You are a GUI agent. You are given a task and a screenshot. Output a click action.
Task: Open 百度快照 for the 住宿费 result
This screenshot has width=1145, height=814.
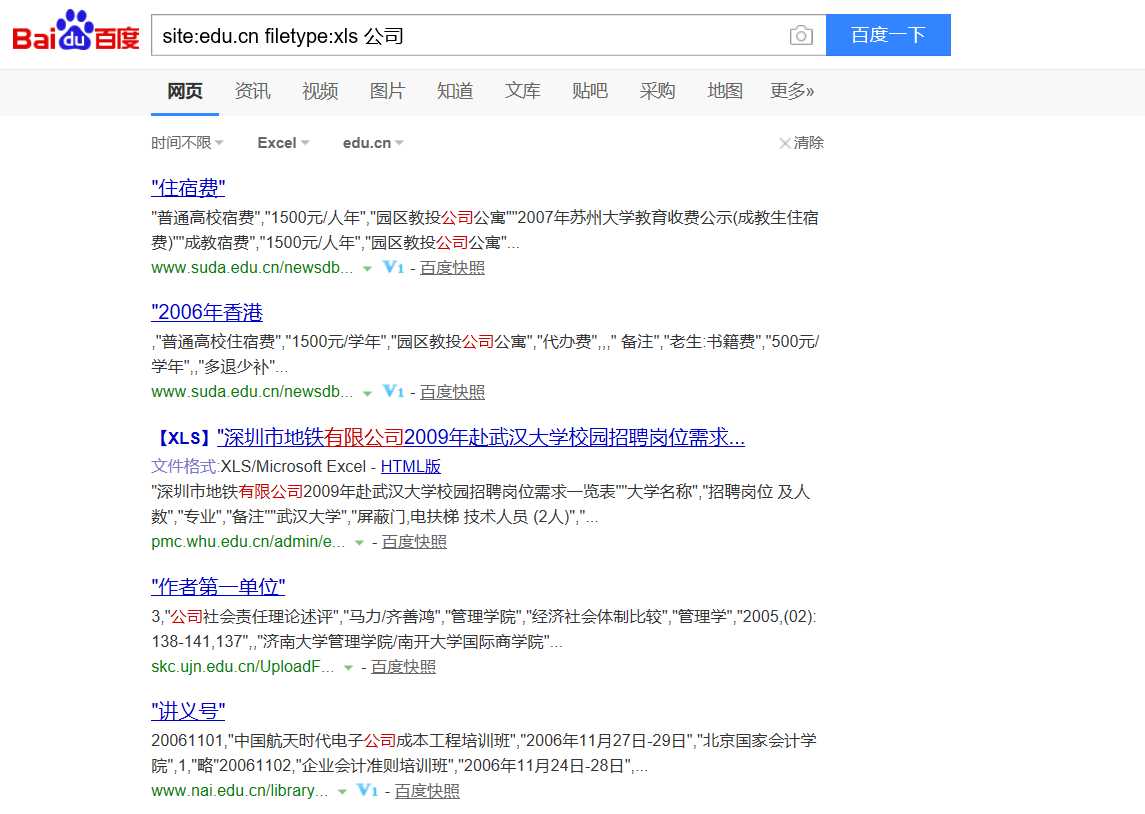(x=452, y=268)
